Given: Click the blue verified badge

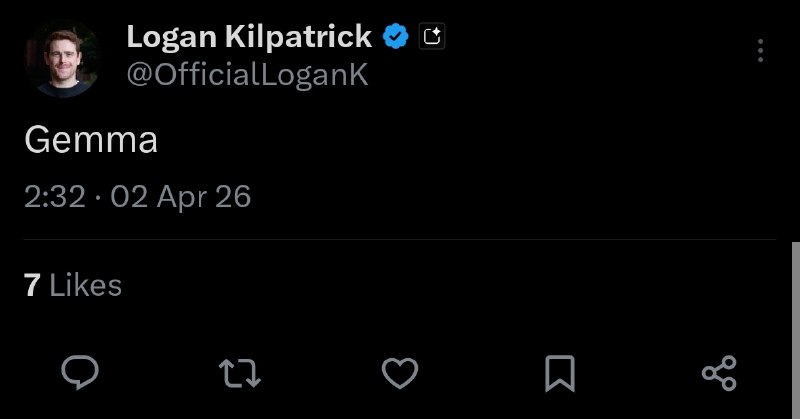Looking at the screenshot, I should (397, 38).
